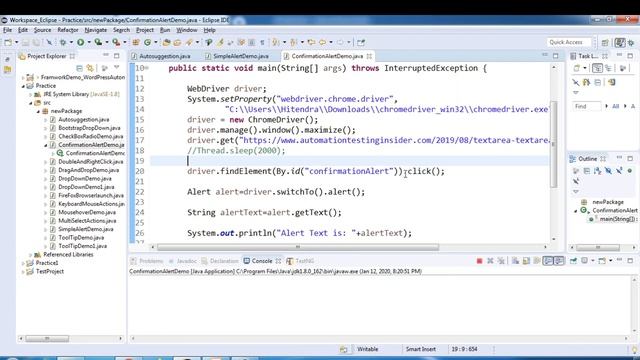The height and width of the screenshot is (360, 640).
Task: Toggle Focus on Workweek in Task List
Action: tap(622, 68)
